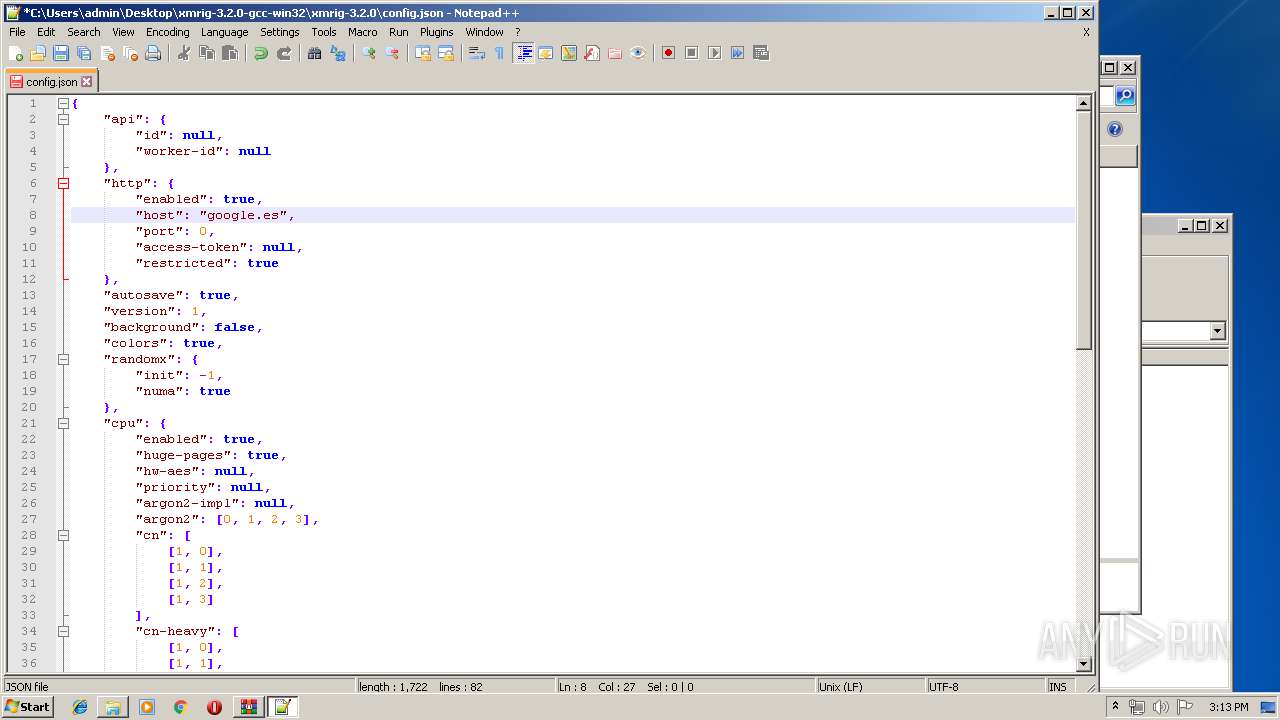Click the Save All toolbar icon
1280x720 pixels.
point(84,53)
